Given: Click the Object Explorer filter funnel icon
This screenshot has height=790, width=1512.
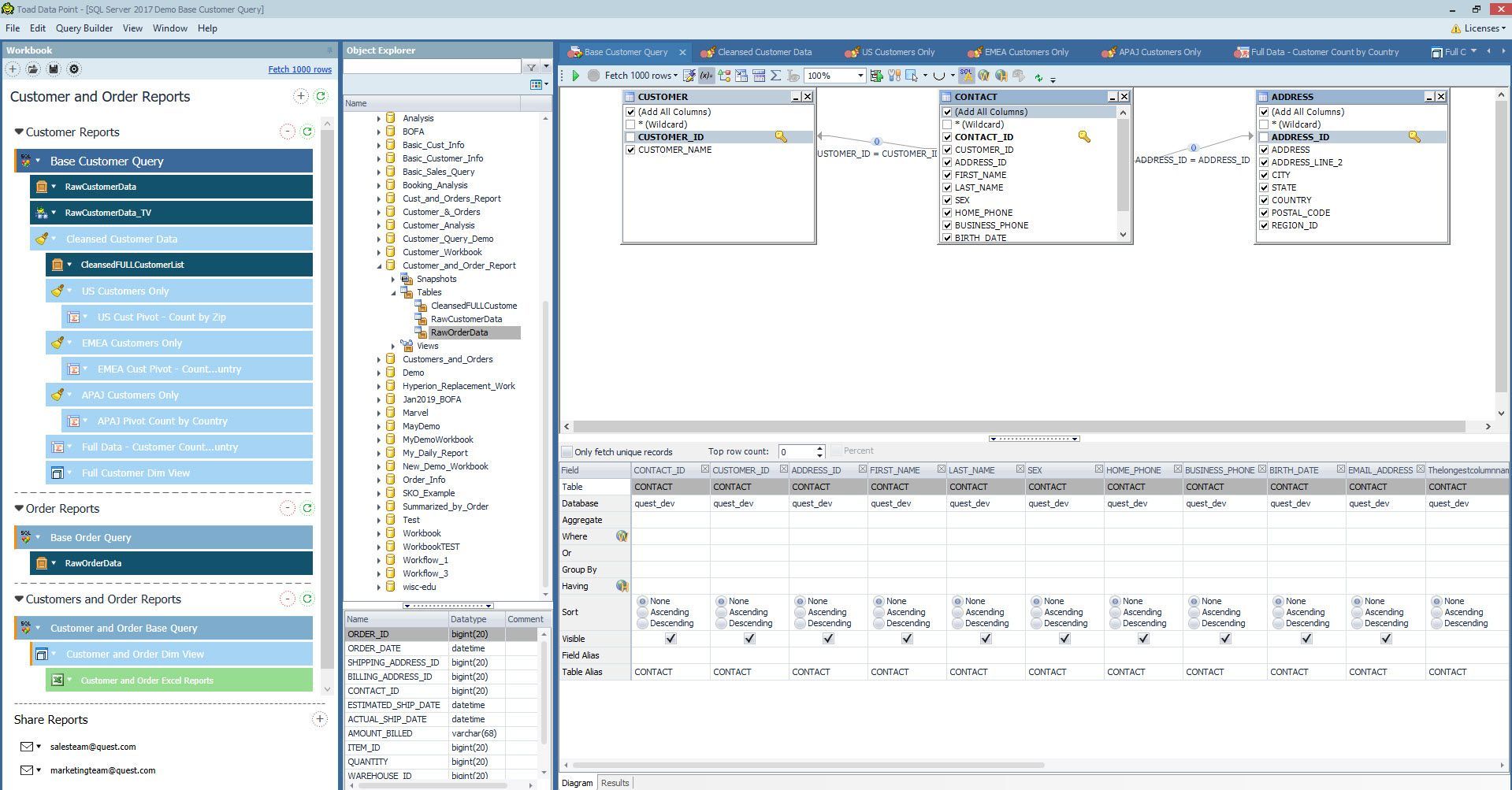Looking at the screenshot, I should [531, 67].
